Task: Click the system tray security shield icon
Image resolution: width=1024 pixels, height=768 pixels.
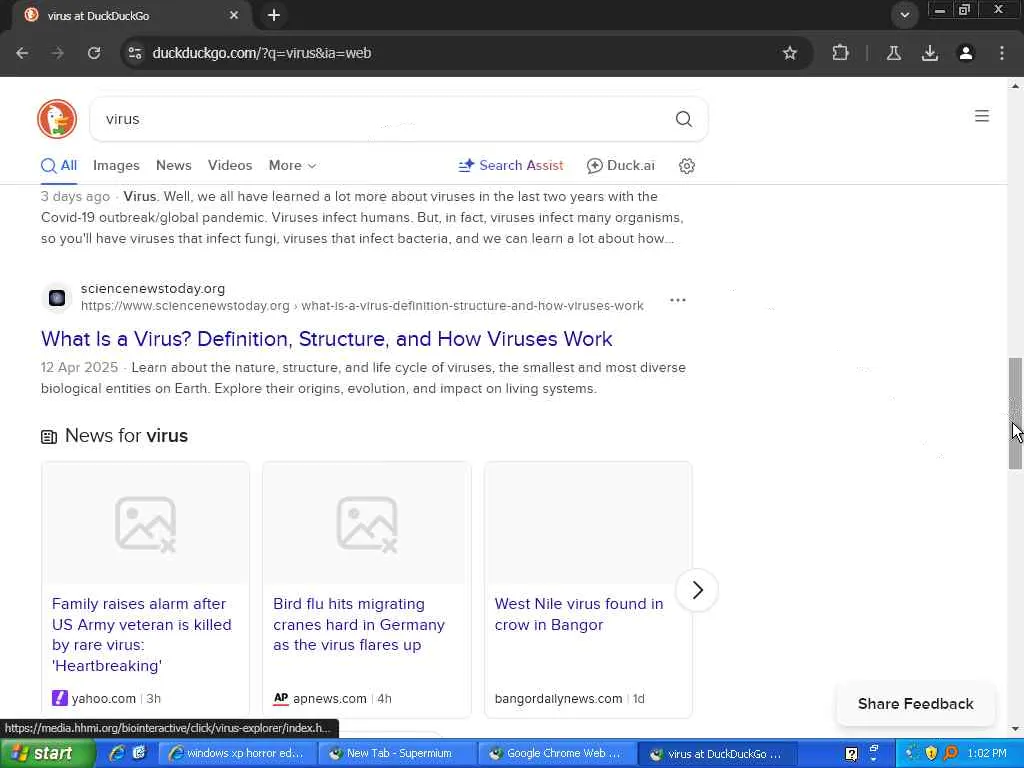Action: [x=931, y=754]
